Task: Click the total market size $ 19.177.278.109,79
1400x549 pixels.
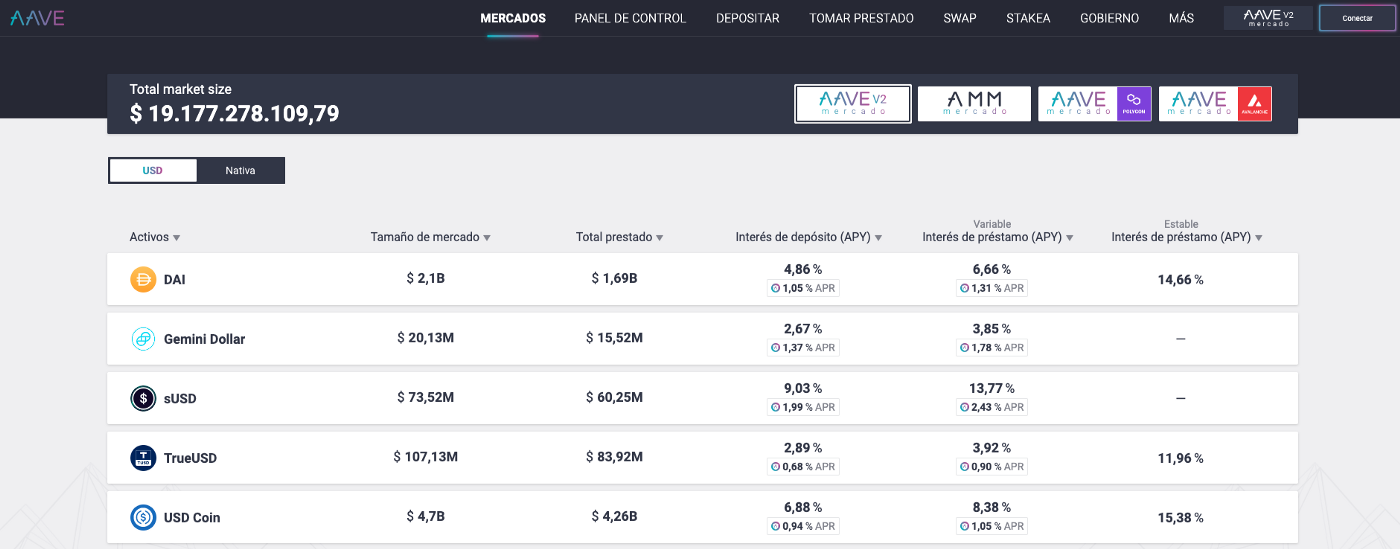Action: pos(235,114)
